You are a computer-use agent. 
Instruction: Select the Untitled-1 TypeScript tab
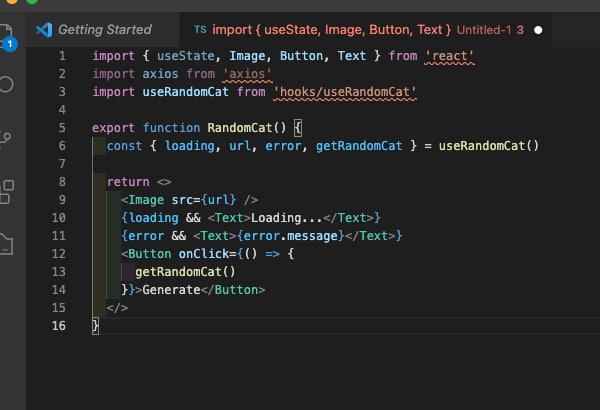pyautogui.click(x=365, y=30)
